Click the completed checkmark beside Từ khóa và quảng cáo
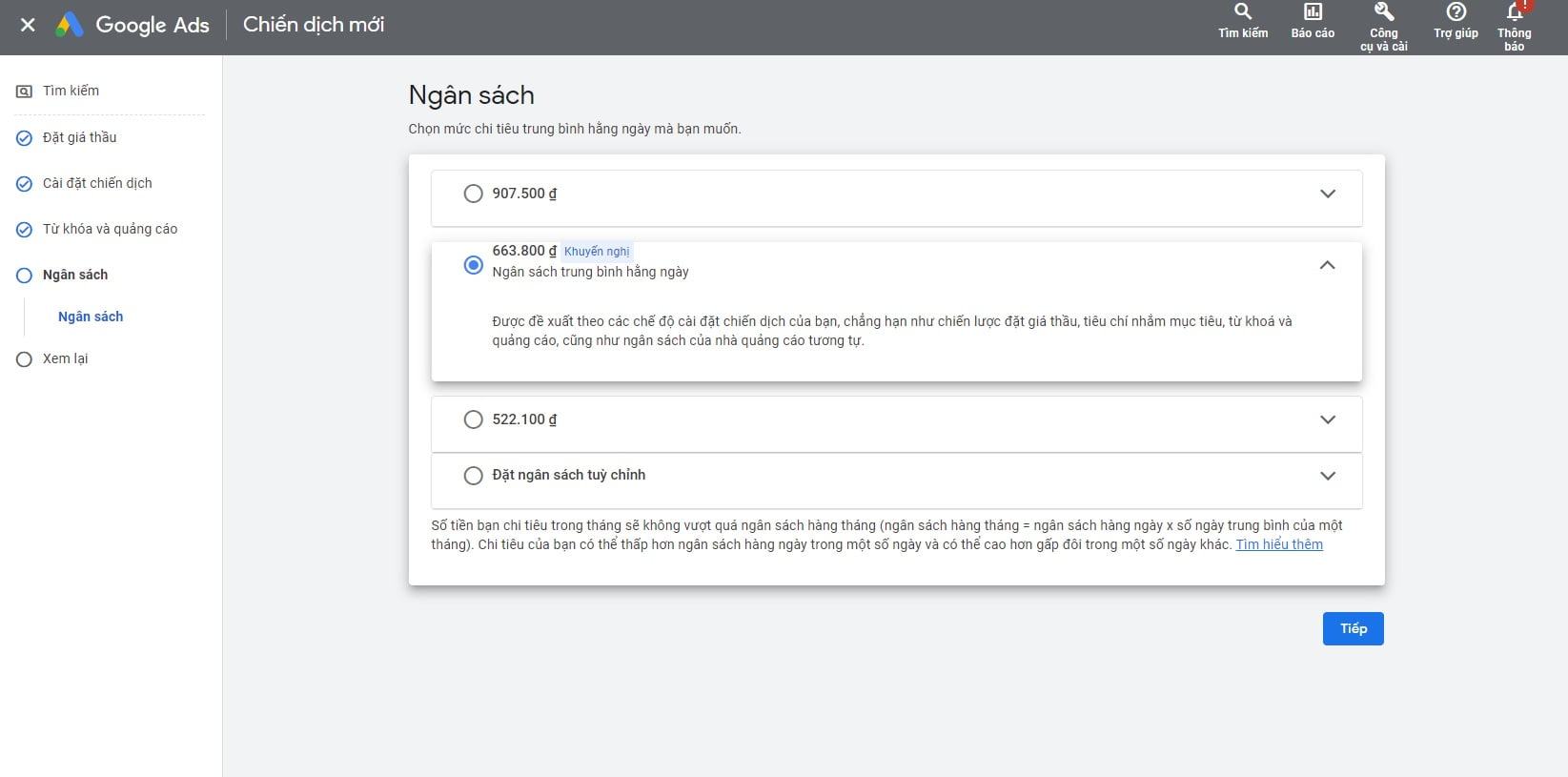The width and height of the screenshot is (1568, 777). pyautogui.click(x=24, y=230)
